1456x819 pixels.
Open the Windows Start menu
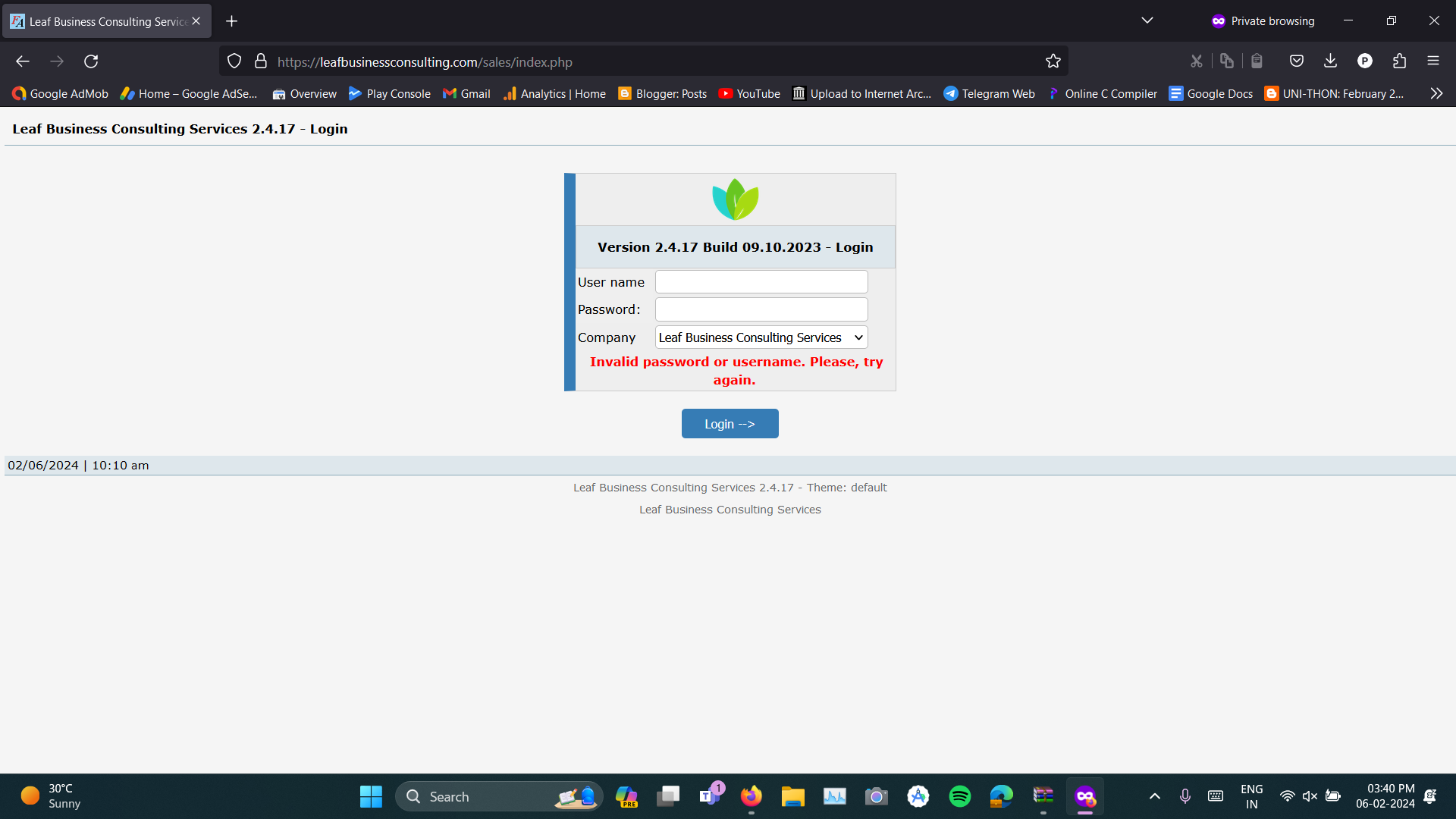(371, 796)
